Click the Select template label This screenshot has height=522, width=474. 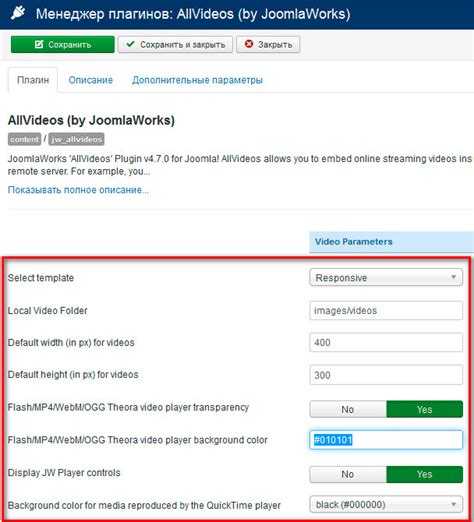tap(41, 278)
